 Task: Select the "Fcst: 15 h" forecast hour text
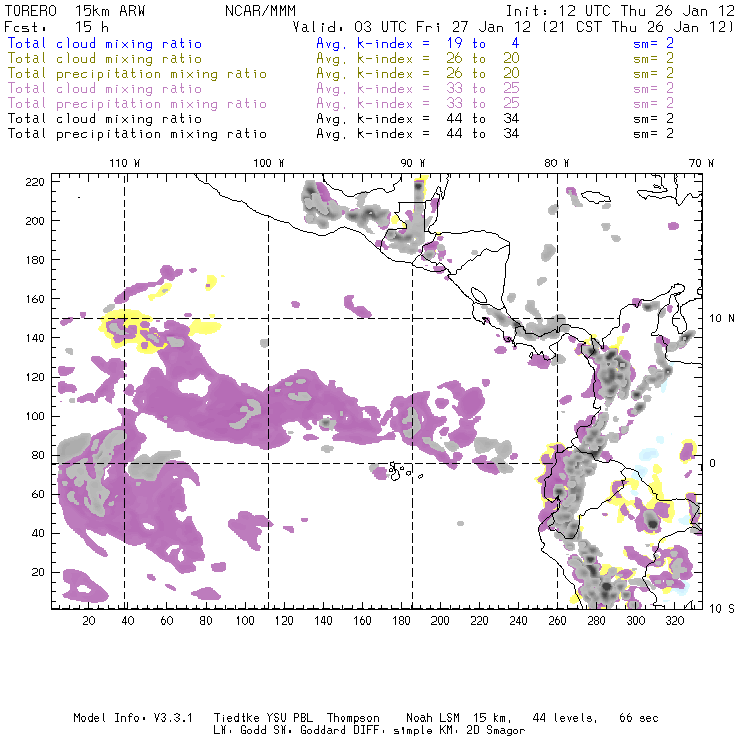point(57,27)
